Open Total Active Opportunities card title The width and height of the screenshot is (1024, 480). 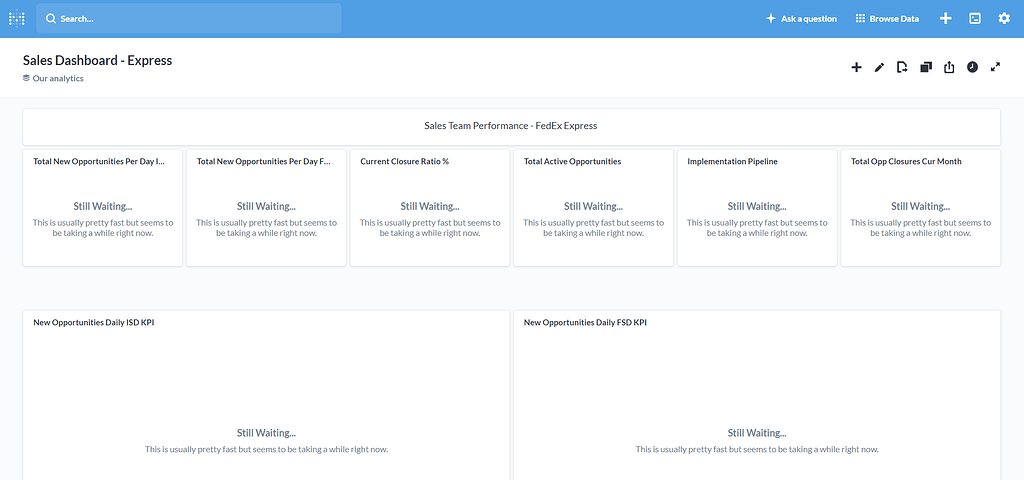pyautogui.click(x=573, y=161)
